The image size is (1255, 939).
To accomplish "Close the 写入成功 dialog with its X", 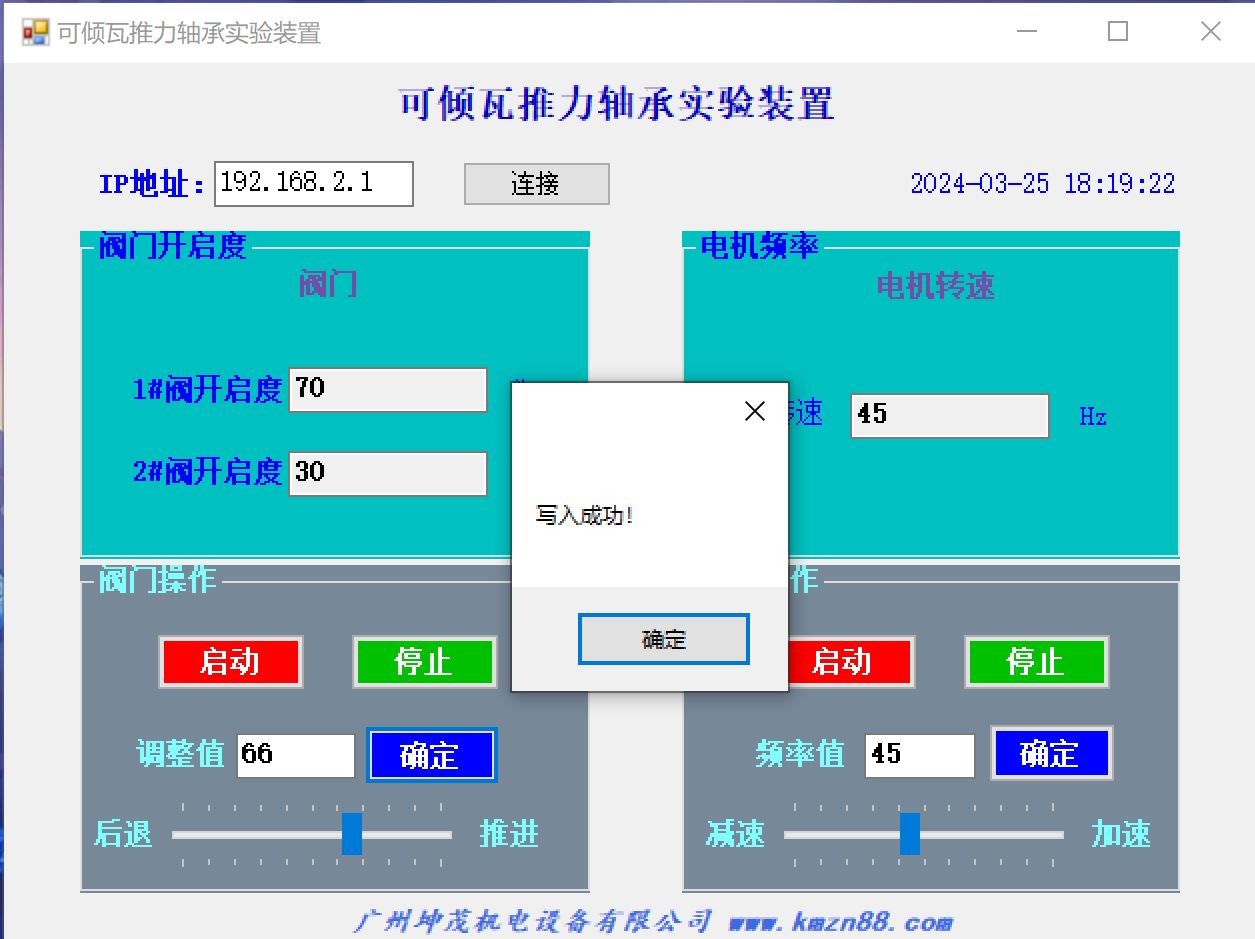I will [755, 411].
